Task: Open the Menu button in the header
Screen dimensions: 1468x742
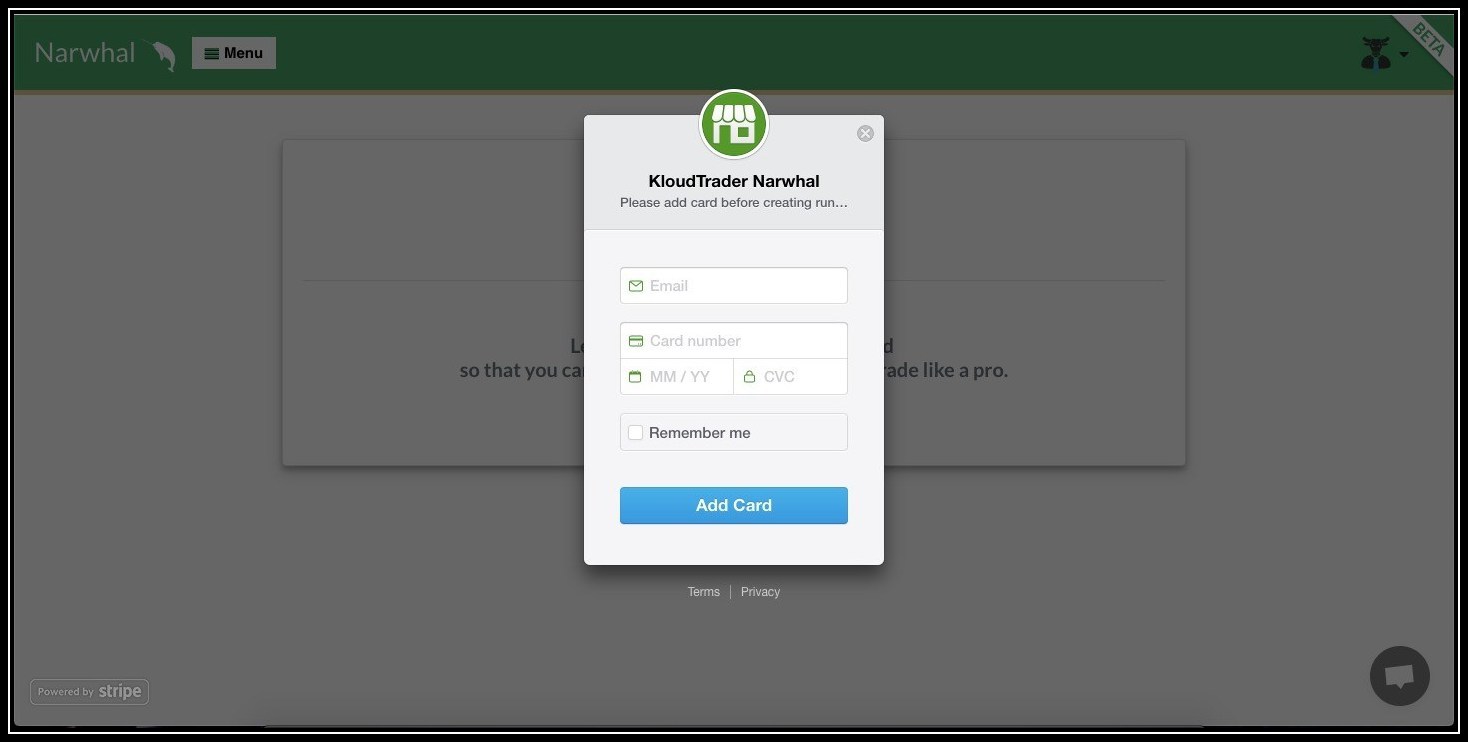Action: (x=234, y=53)
